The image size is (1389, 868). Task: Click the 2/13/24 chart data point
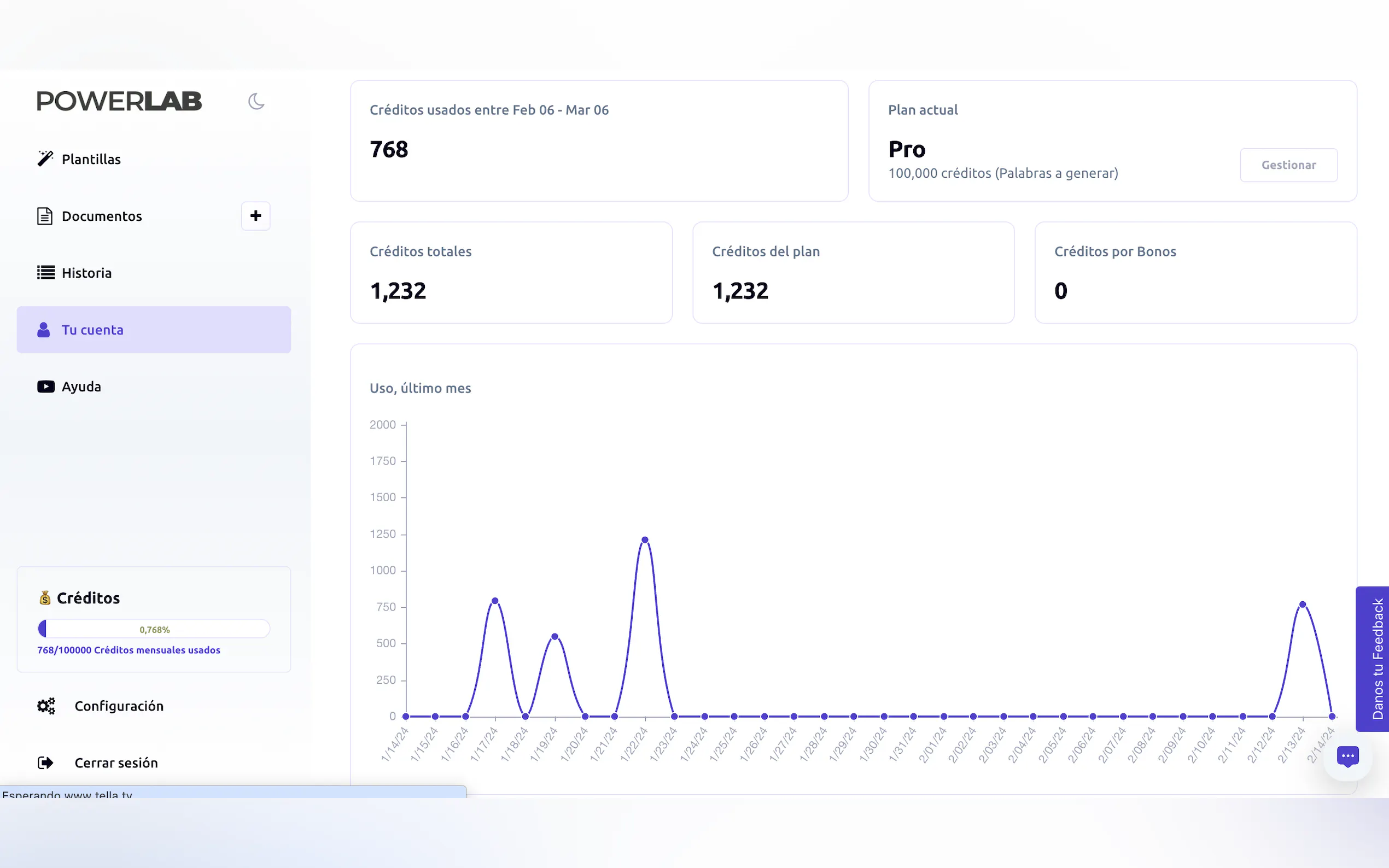1302,605
